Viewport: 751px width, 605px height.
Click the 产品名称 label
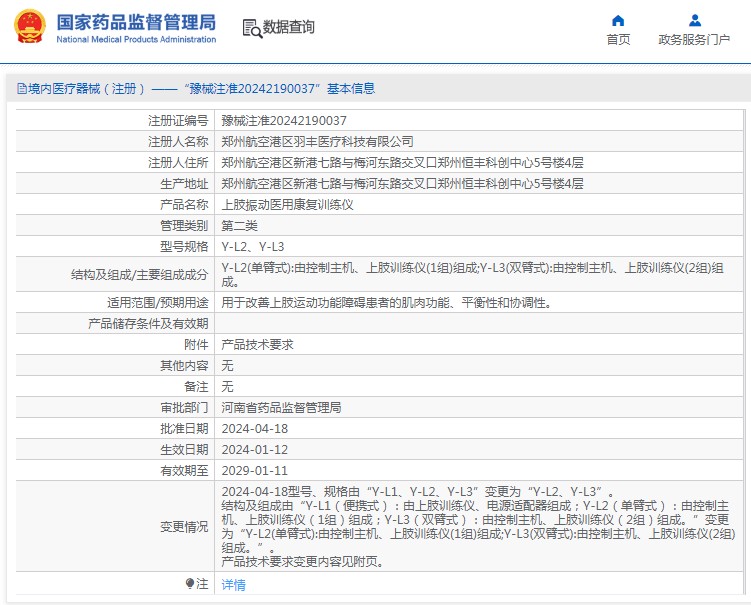[x=184, y=205]
